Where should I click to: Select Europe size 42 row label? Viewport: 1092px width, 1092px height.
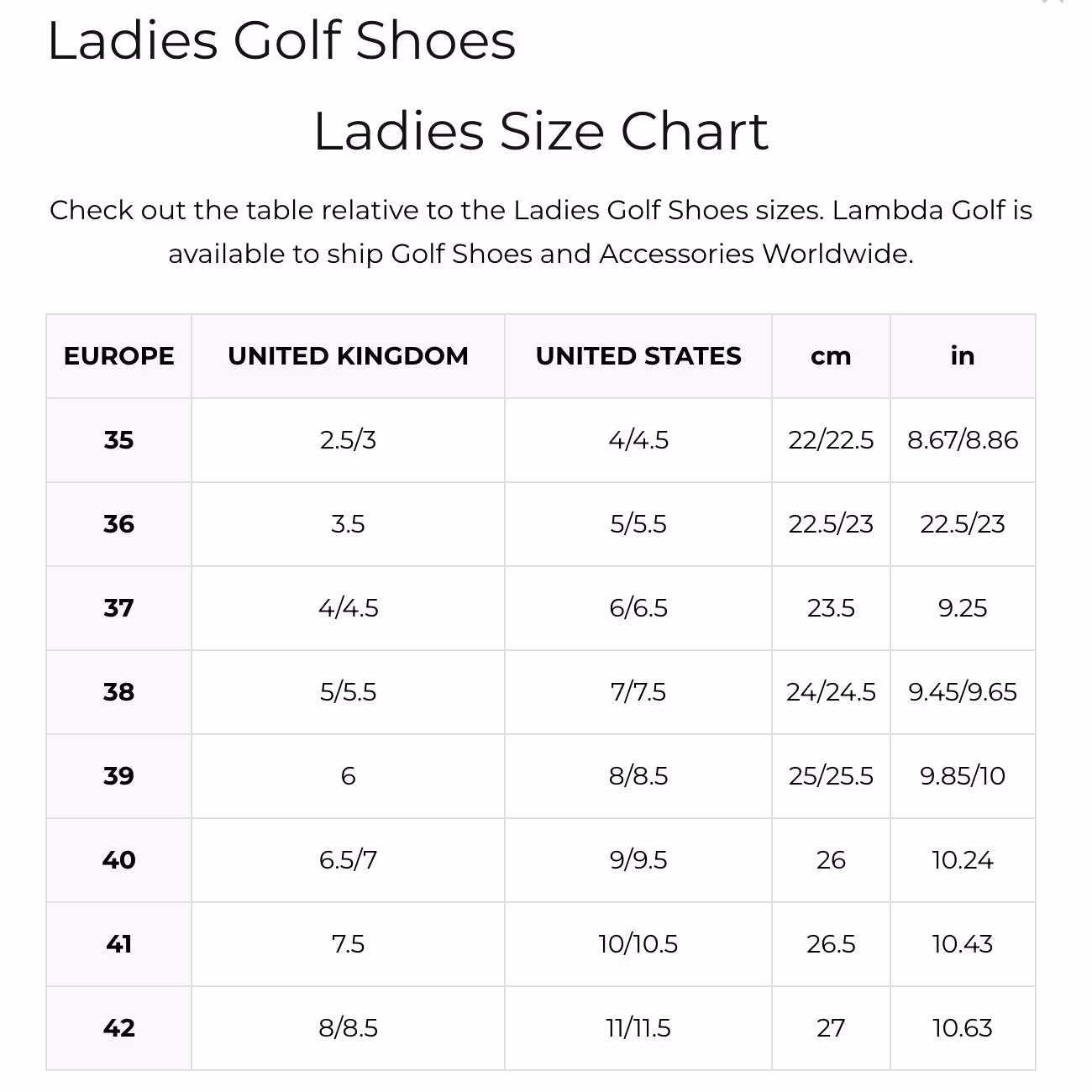(118, 1028)
